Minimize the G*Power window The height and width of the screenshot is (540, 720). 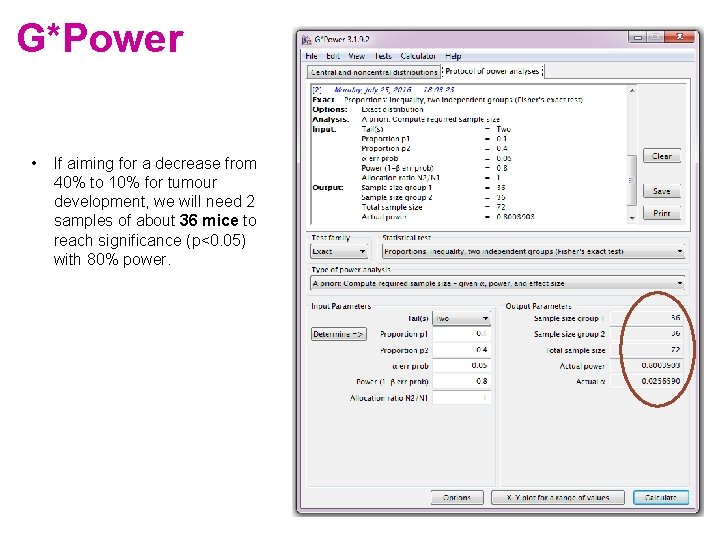638,38
